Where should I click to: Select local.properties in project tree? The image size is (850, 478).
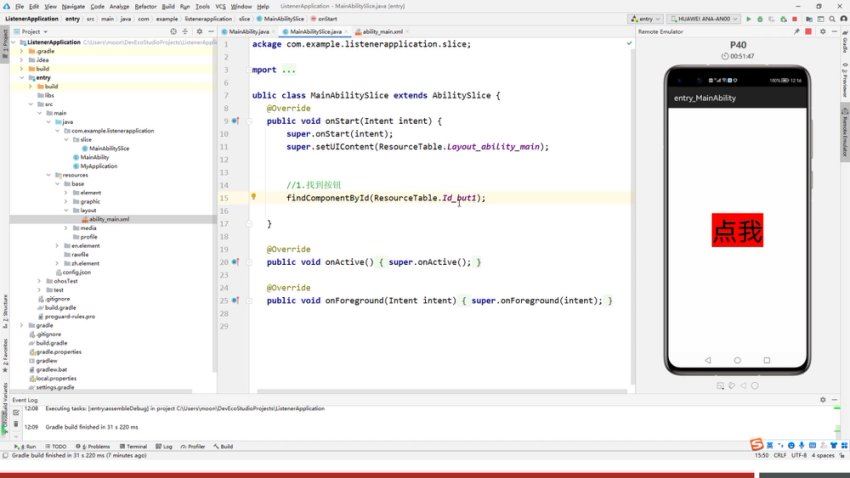[56, 379]
